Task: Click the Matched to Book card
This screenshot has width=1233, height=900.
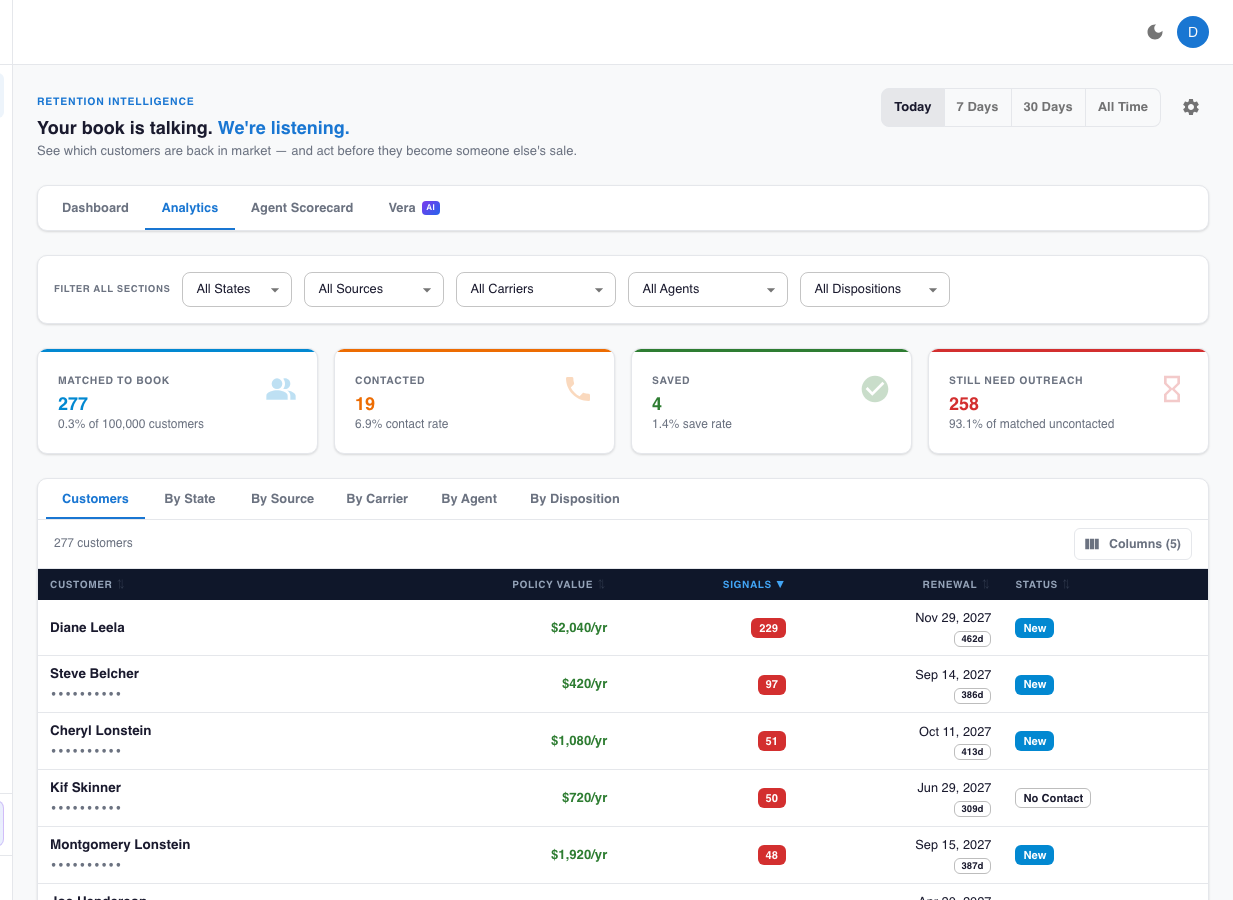Action: point(177,401)
